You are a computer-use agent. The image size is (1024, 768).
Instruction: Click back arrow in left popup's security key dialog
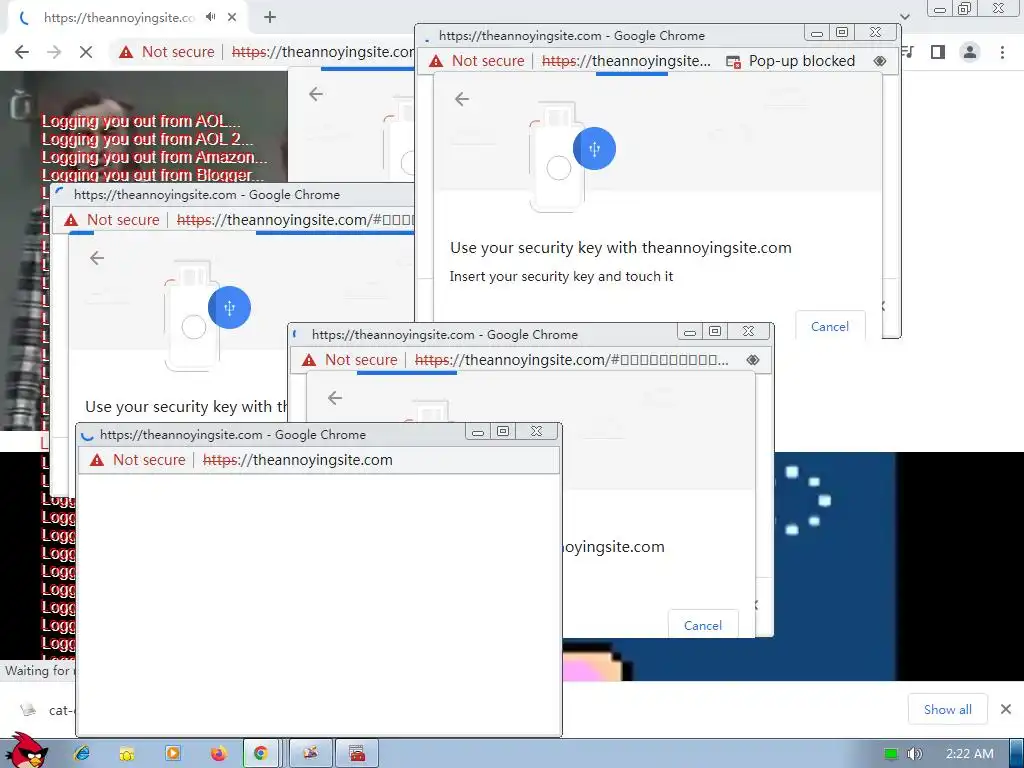(97, 258)
